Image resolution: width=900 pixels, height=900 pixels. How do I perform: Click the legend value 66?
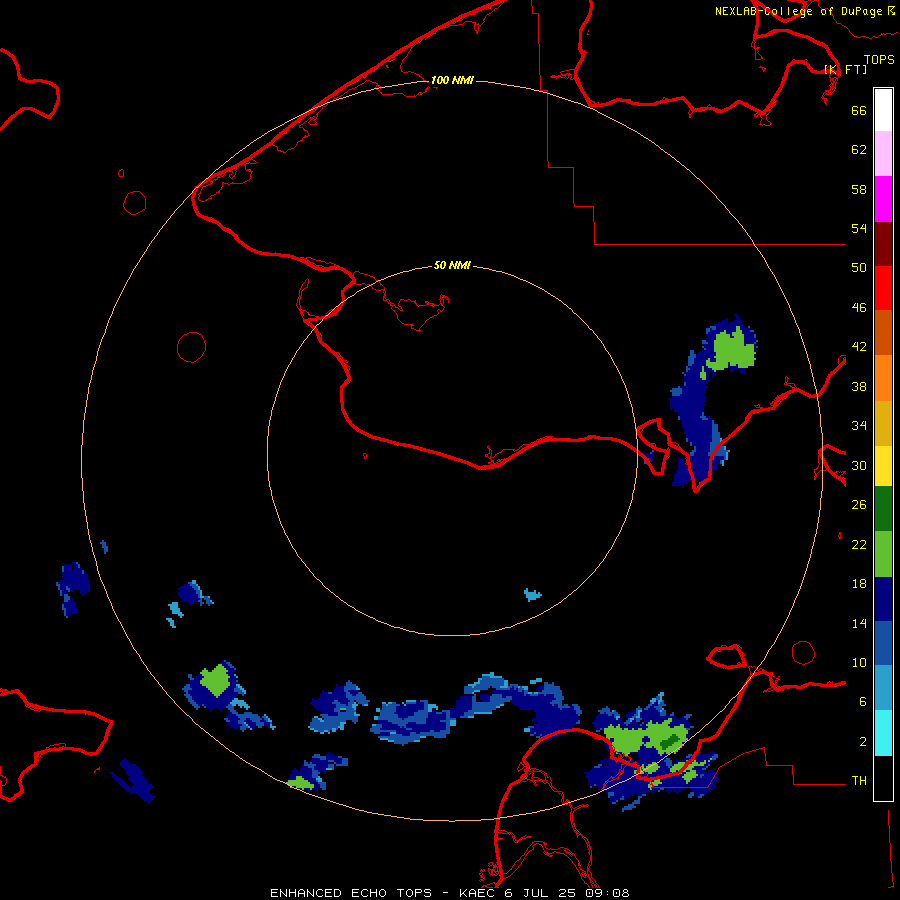(859, 110)
